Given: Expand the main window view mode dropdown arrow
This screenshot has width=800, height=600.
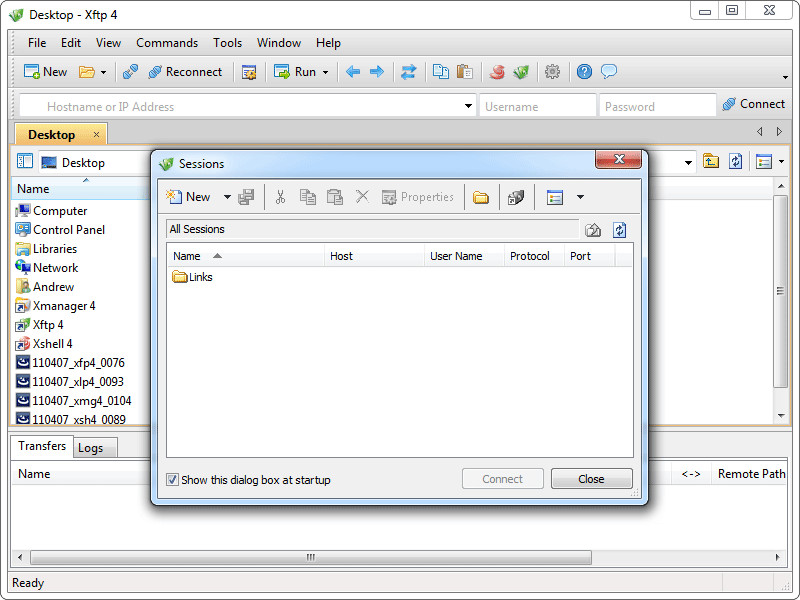Looking at the screenshot, I should click(x=782, y=162).
